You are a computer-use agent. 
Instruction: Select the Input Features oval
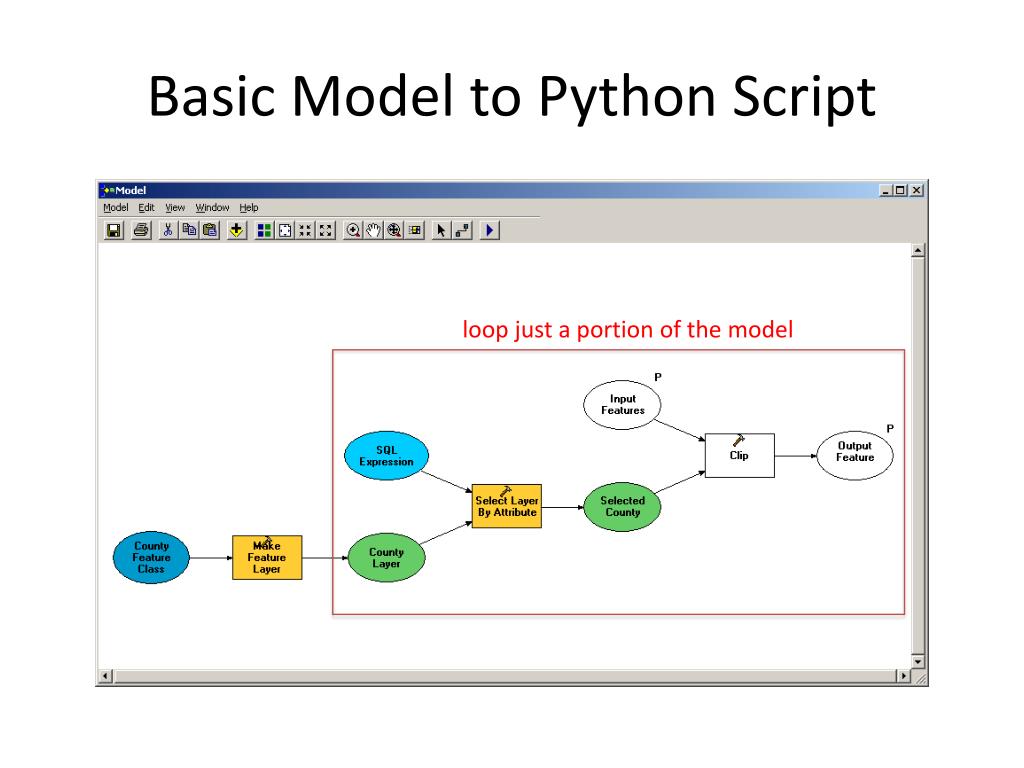click(622, 405)
